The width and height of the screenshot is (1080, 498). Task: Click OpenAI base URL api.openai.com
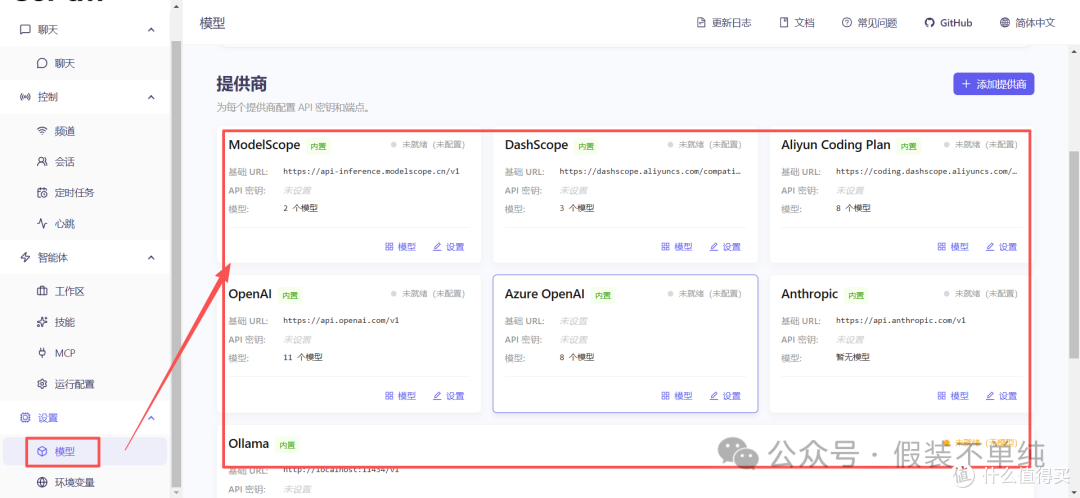click(x=341, y=320)
